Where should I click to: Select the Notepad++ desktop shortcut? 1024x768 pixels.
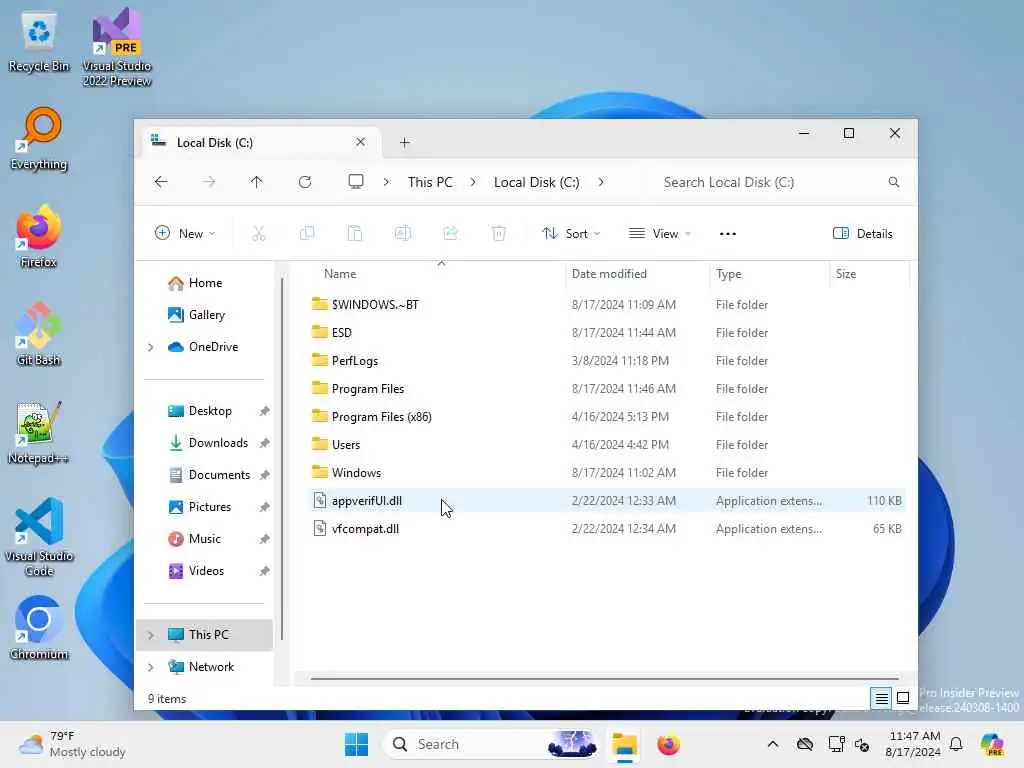tap(39, 432)
